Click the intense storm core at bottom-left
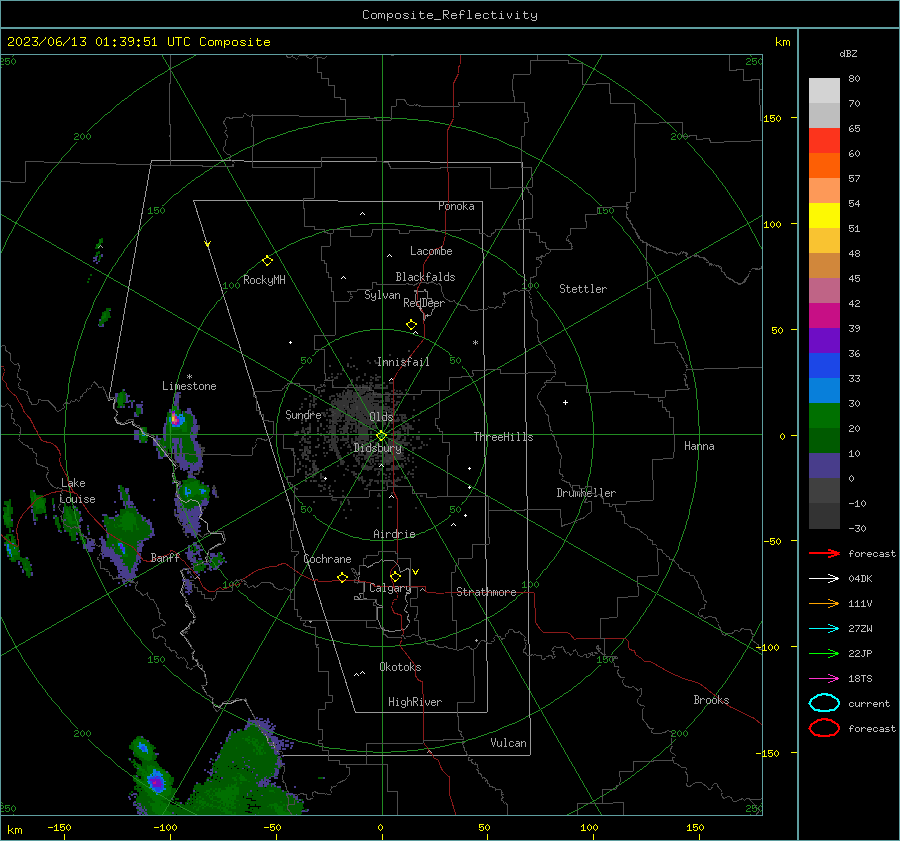This screenshot has height=841, width=900. (x=156, y=781)
